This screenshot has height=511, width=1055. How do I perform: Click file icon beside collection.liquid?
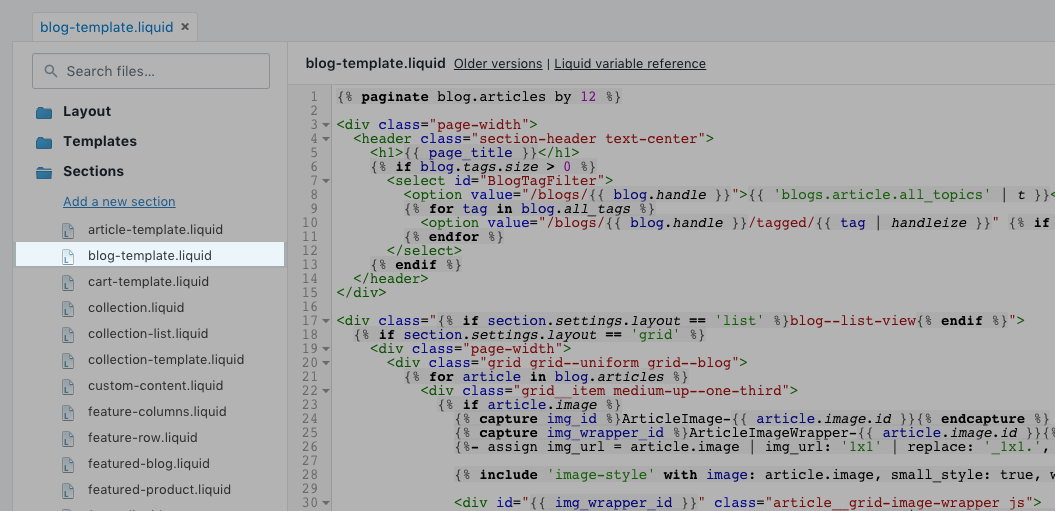click(67, 308)
